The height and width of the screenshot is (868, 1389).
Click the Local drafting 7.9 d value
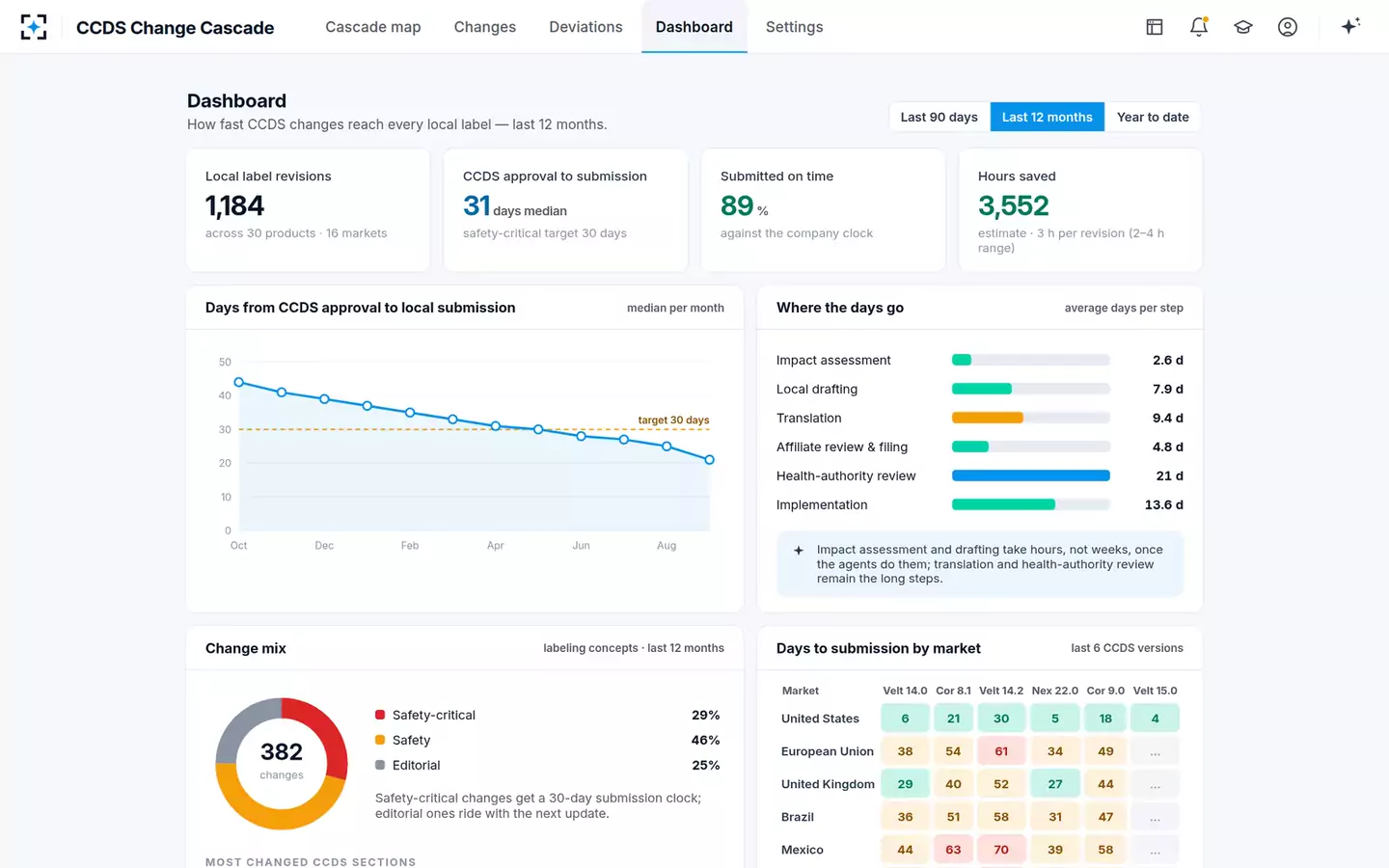1167,389
